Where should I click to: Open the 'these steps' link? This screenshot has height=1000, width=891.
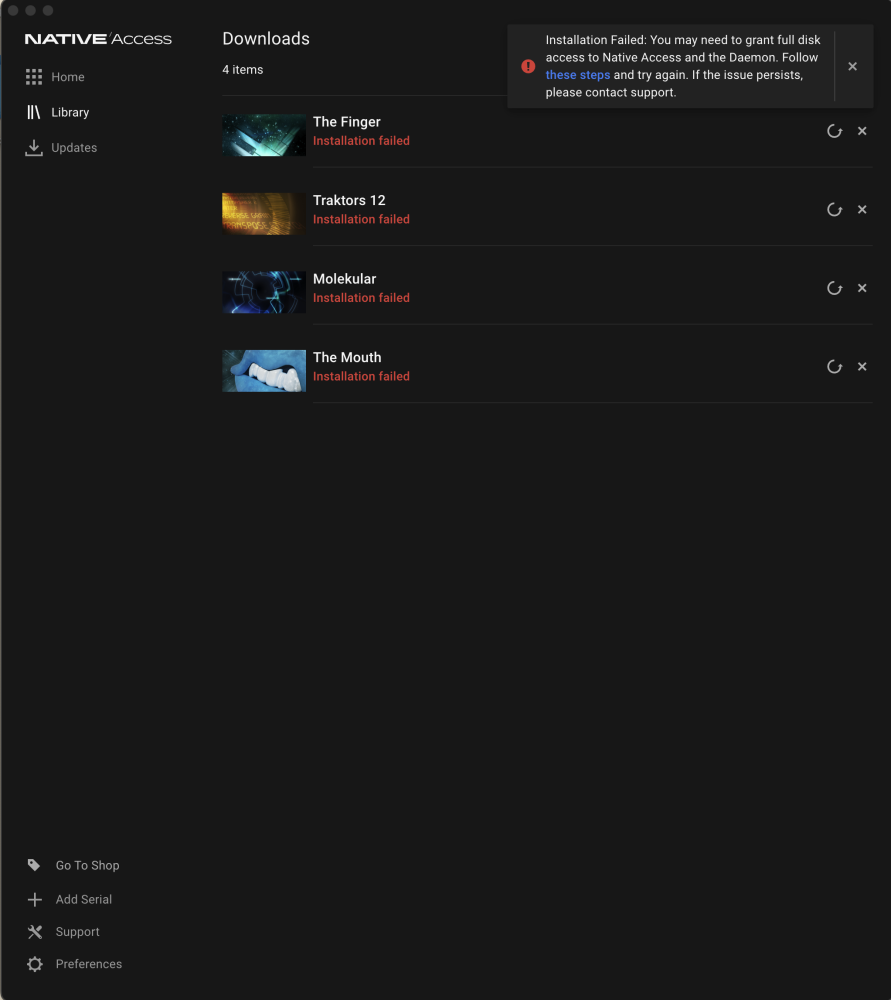(578, 75)
